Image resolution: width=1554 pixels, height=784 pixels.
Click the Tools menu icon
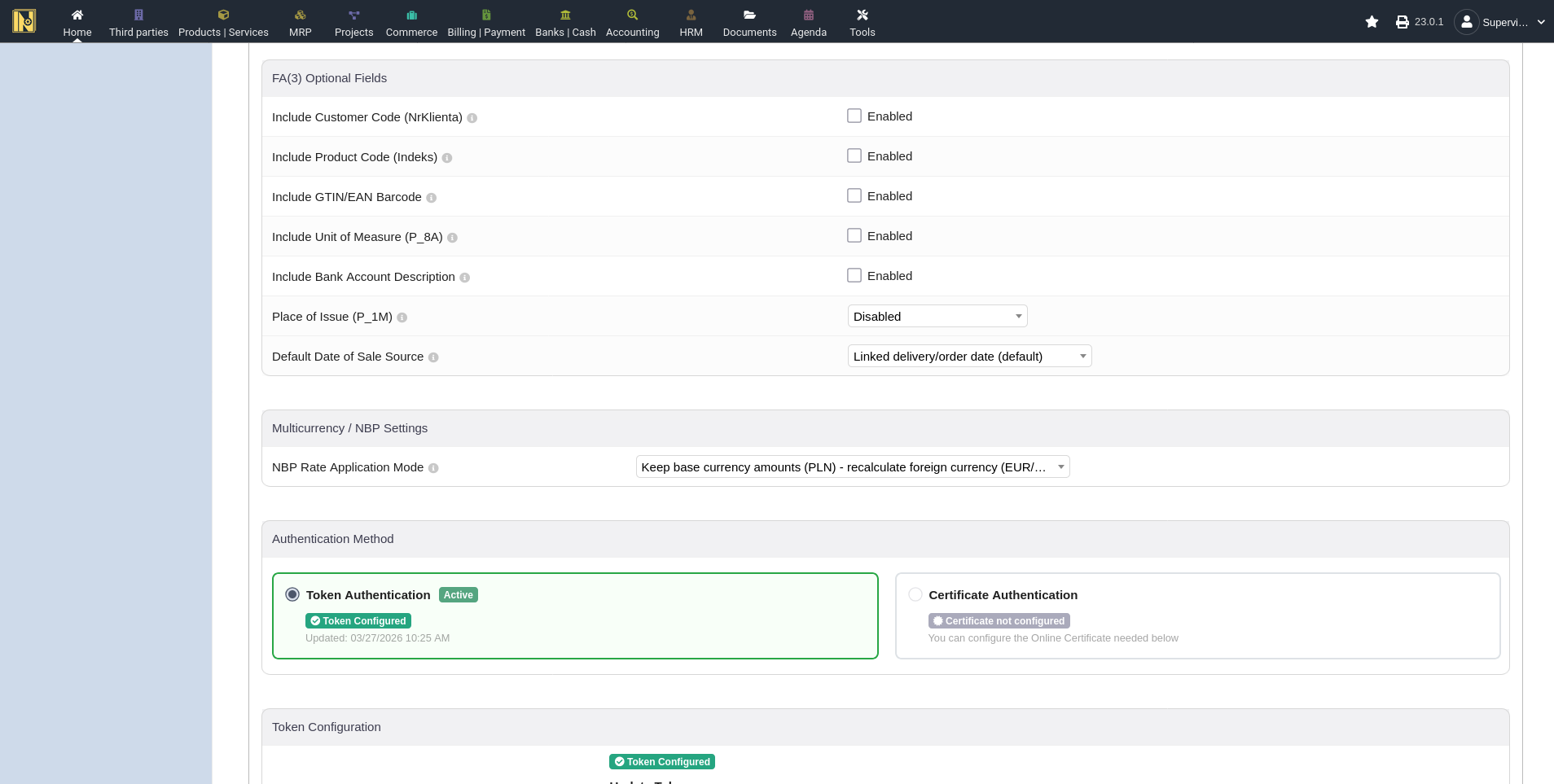click(x=863, y=15)
